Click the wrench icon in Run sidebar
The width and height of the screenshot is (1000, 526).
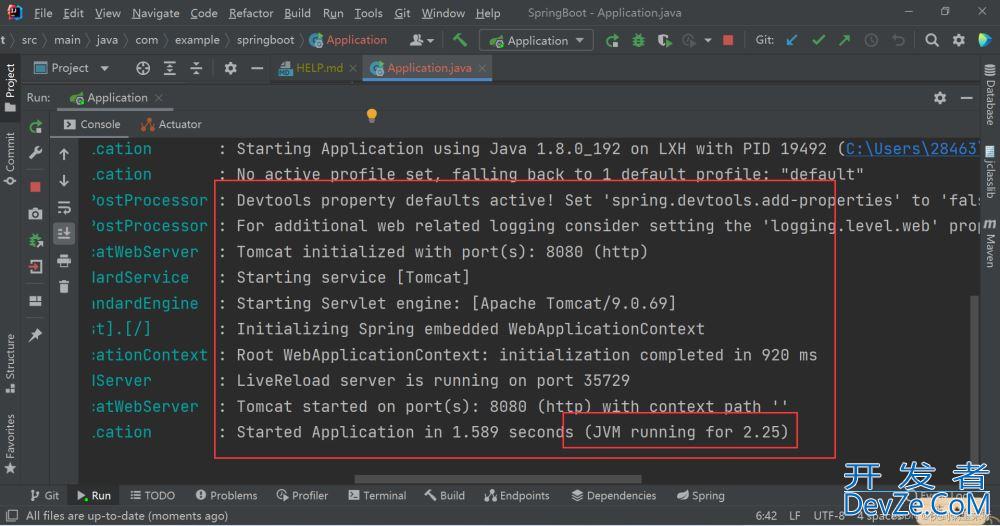pos(36,153)
